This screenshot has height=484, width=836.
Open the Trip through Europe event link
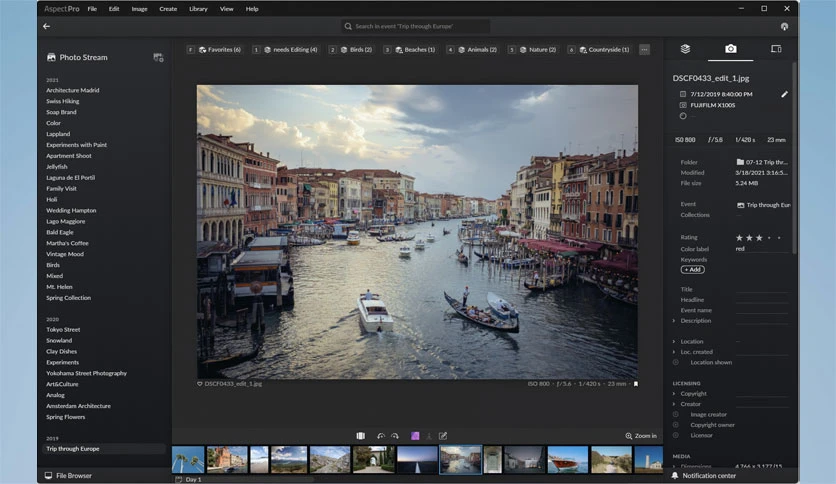click(x=763, y=205)
